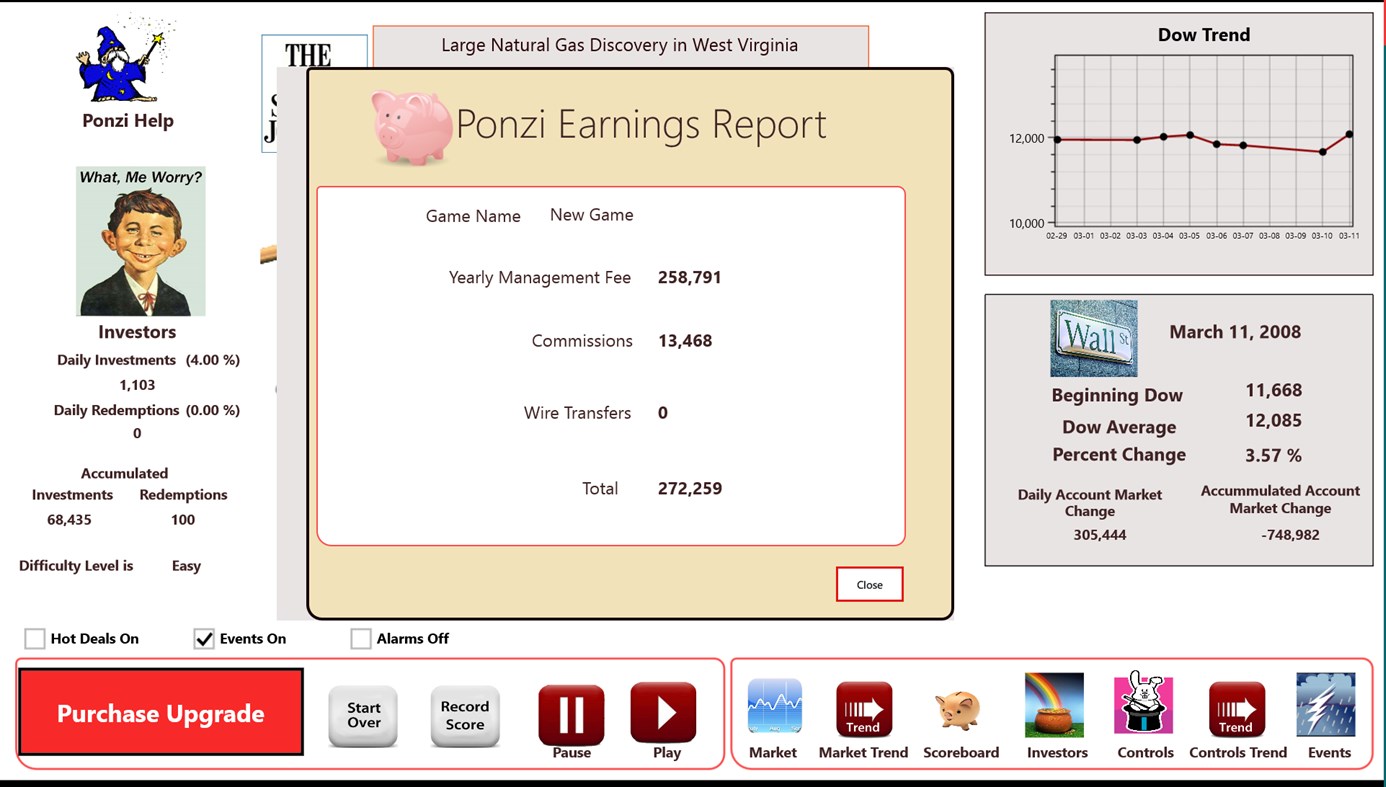Click the Investors rainbow pot icon
Image resolution: width=1386 pixels, height=787 pixels.
1055,705
